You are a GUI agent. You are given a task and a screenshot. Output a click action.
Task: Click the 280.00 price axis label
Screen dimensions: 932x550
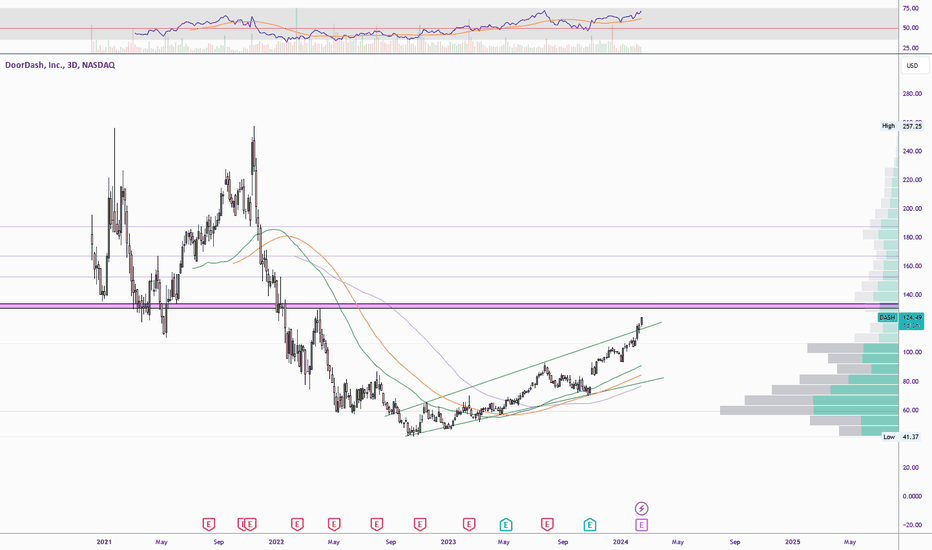point(912,94)
